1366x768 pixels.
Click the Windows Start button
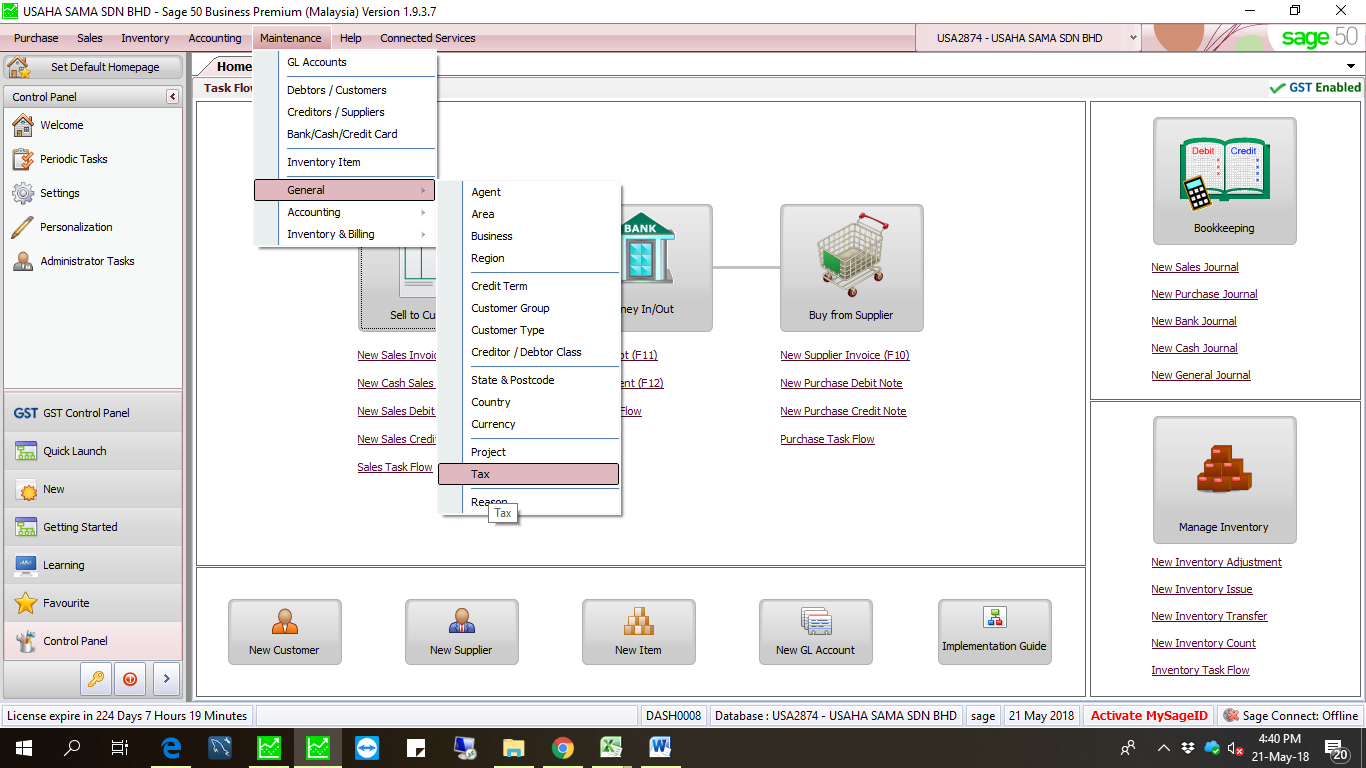click(24, 747)
